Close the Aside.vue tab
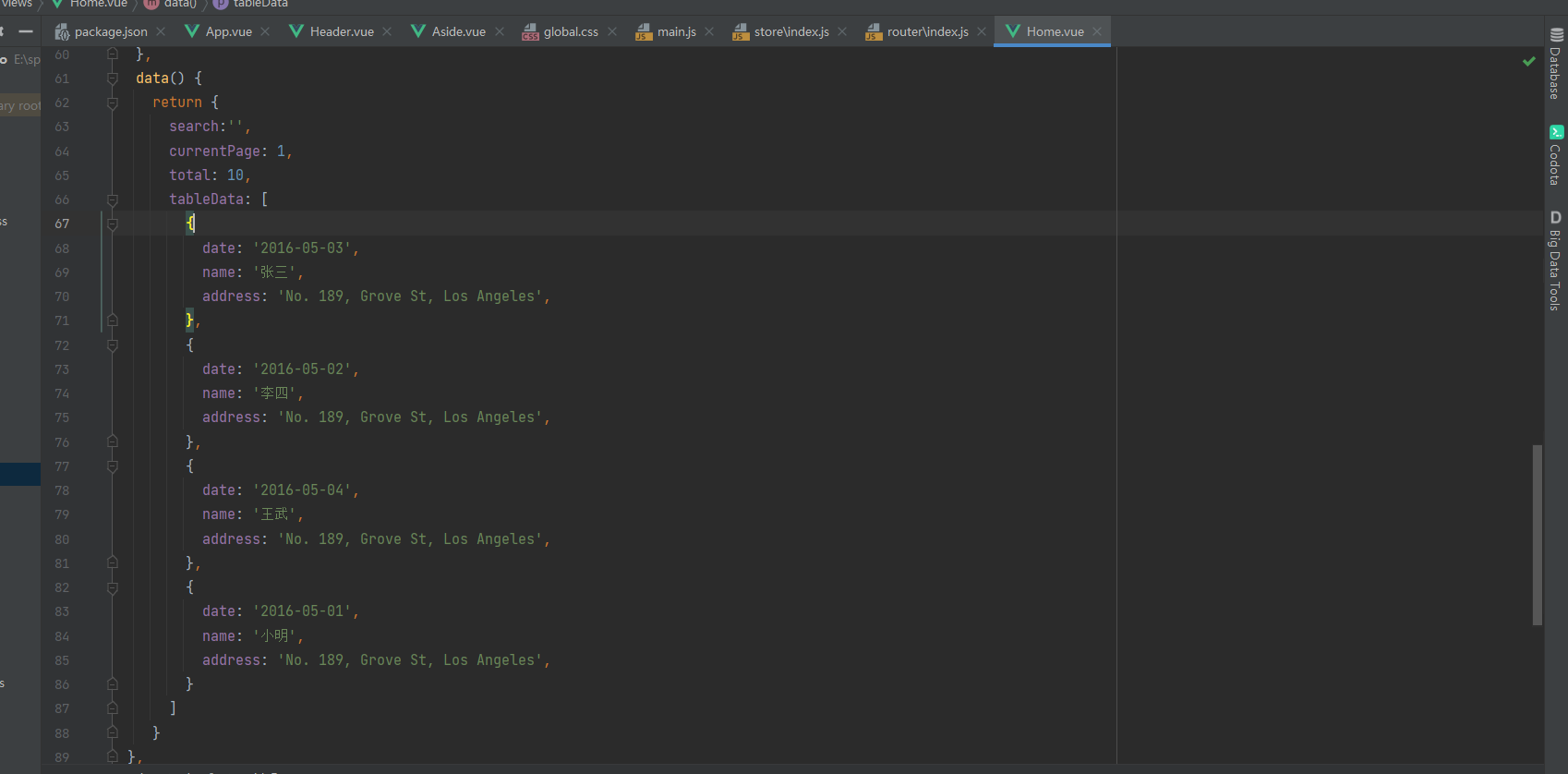 pos(500,31)
